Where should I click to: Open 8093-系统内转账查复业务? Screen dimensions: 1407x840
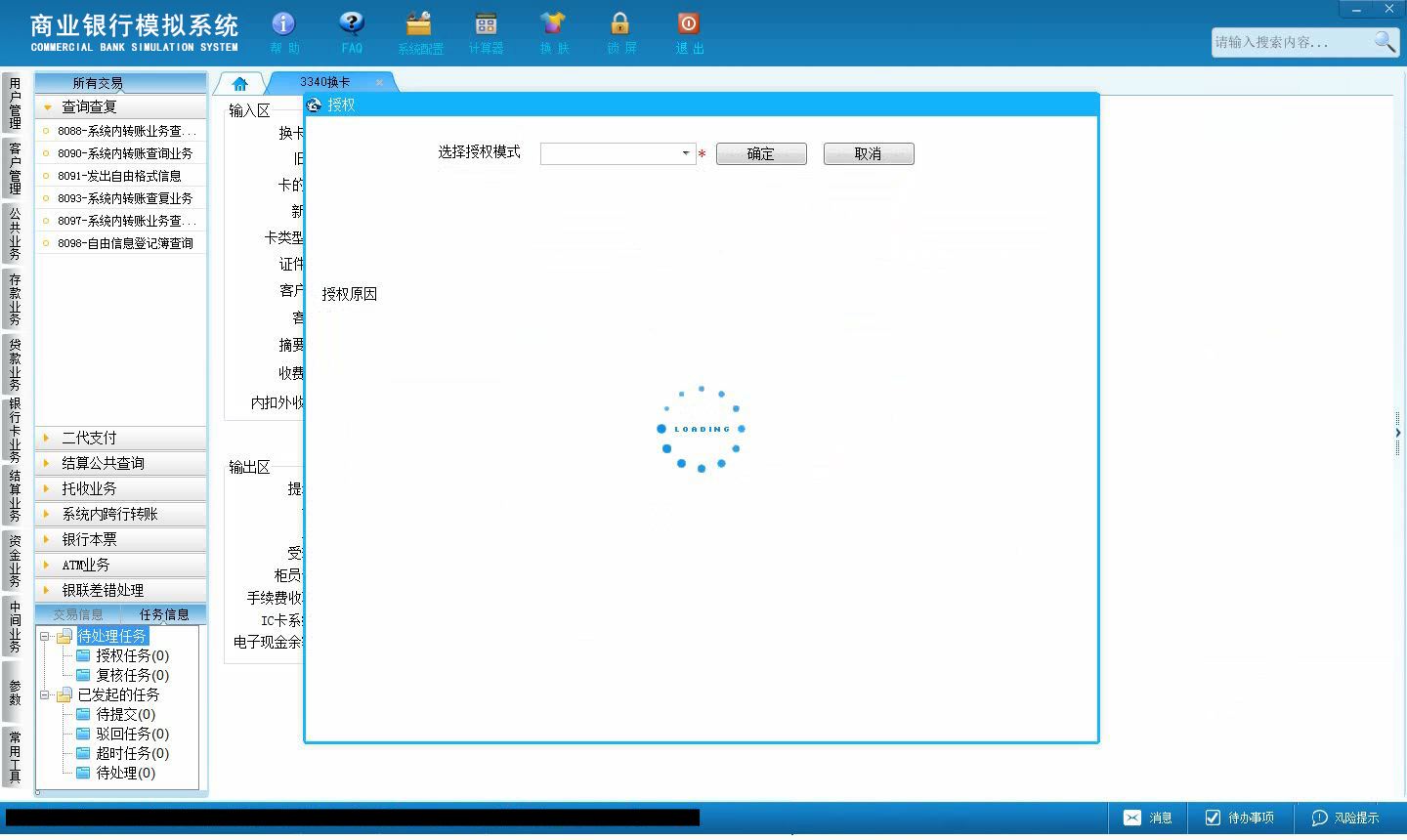pos(121,198)
